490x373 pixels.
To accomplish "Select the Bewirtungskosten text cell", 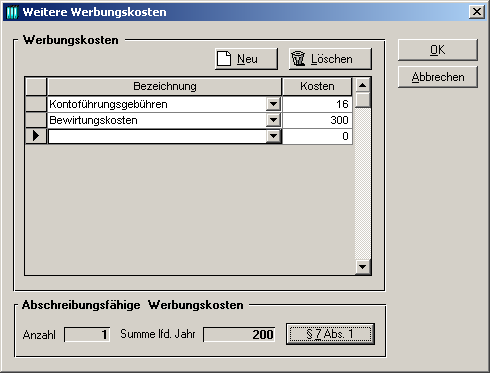I will click(x=157, y=120).
